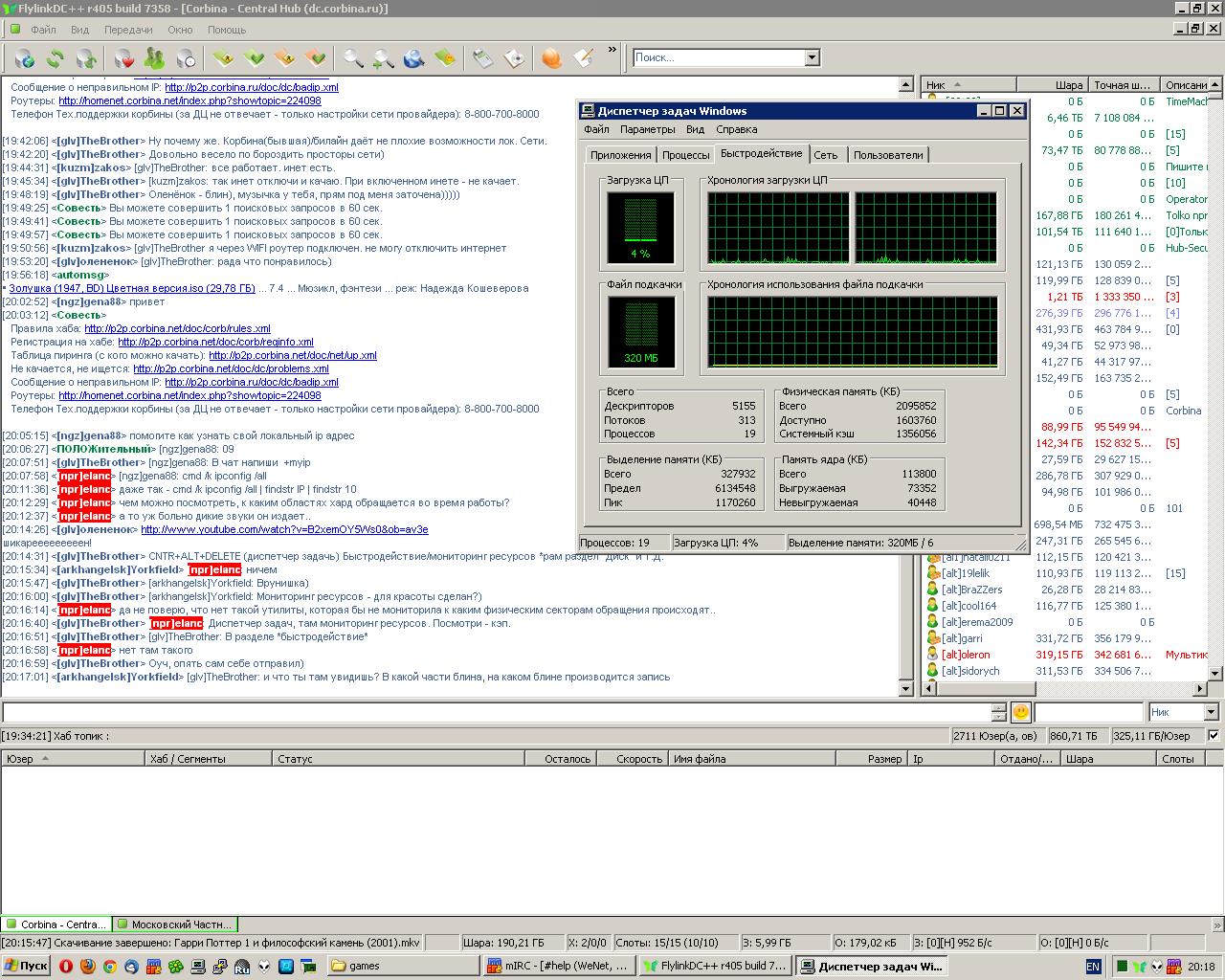Expand hidden toolbar buttons with chevron
The image size is (1225, 980).
[612, 50]
